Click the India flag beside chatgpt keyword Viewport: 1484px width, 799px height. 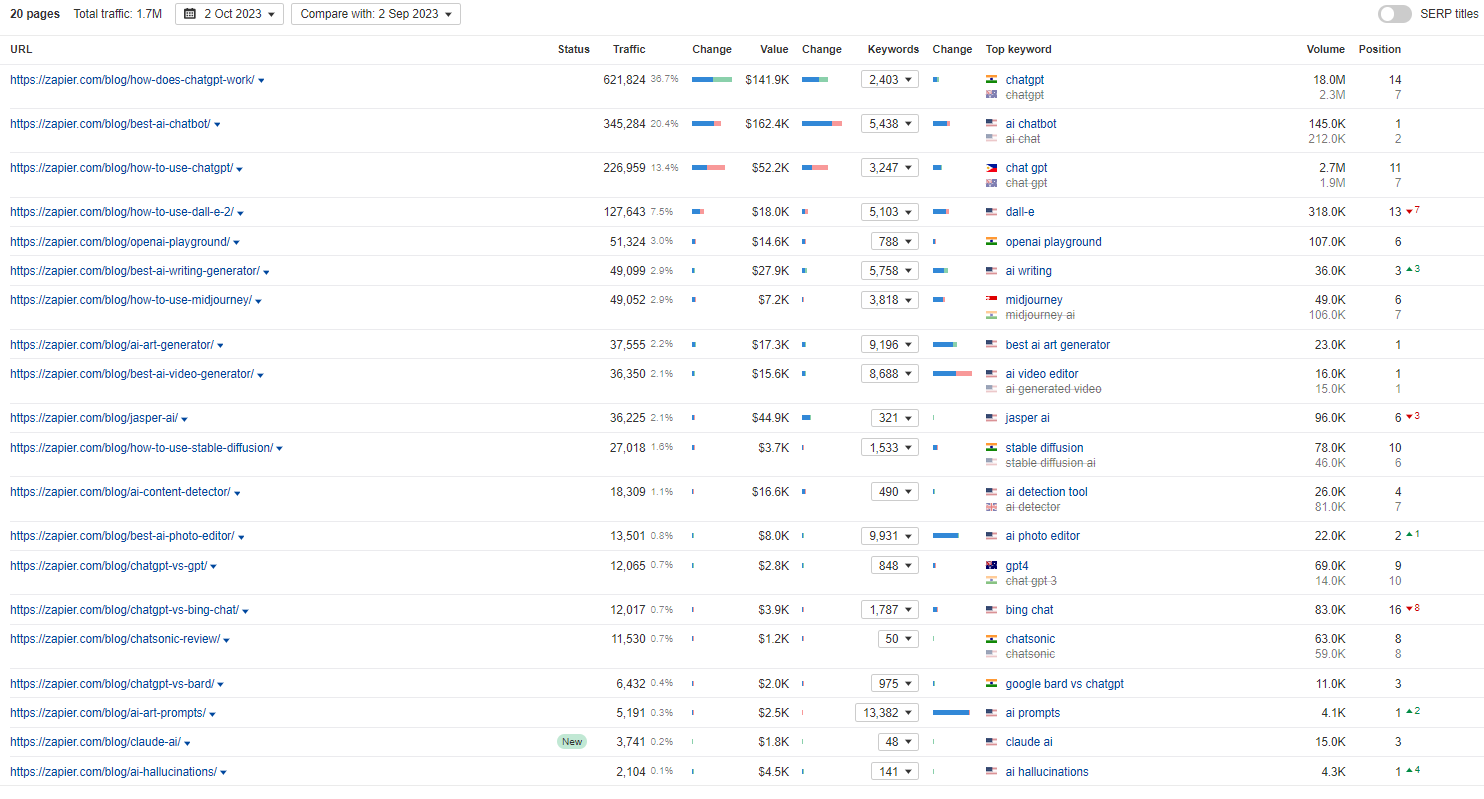[x=991, y=80]
